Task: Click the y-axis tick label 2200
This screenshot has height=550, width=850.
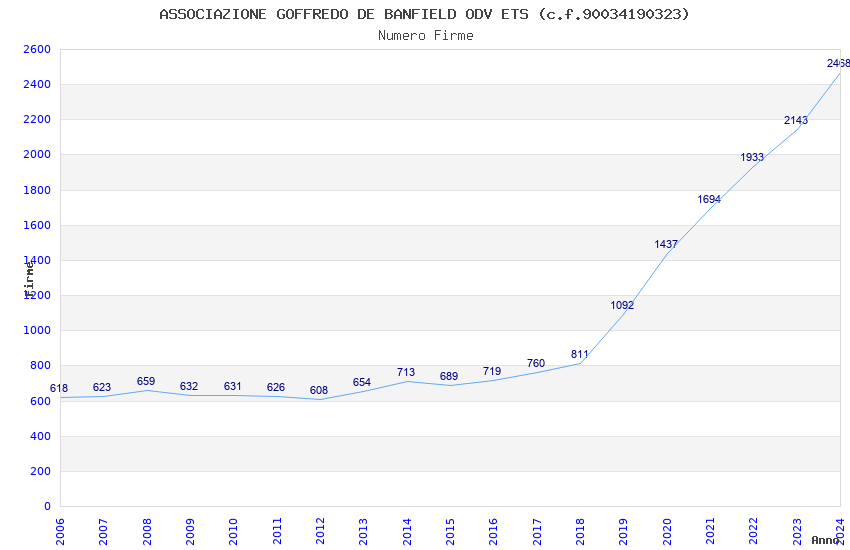Action: pos(37,120)
